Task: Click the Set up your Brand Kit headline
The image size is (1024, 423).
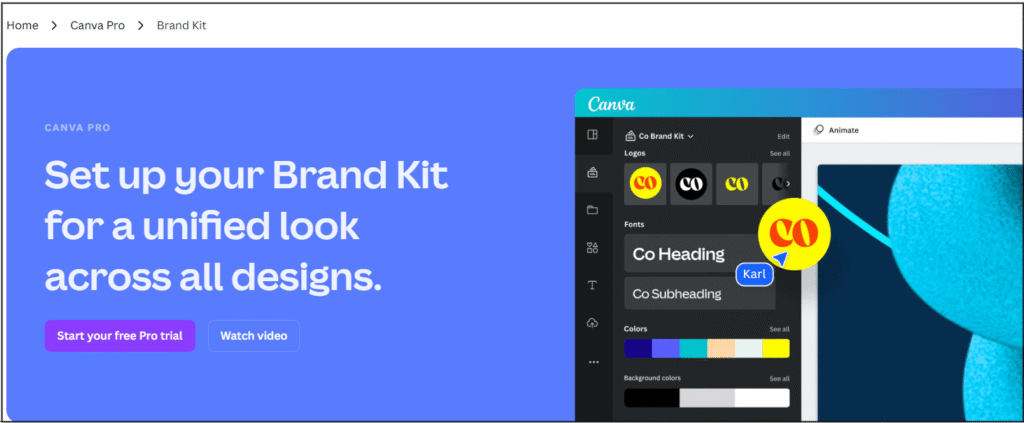Action: 247,228
